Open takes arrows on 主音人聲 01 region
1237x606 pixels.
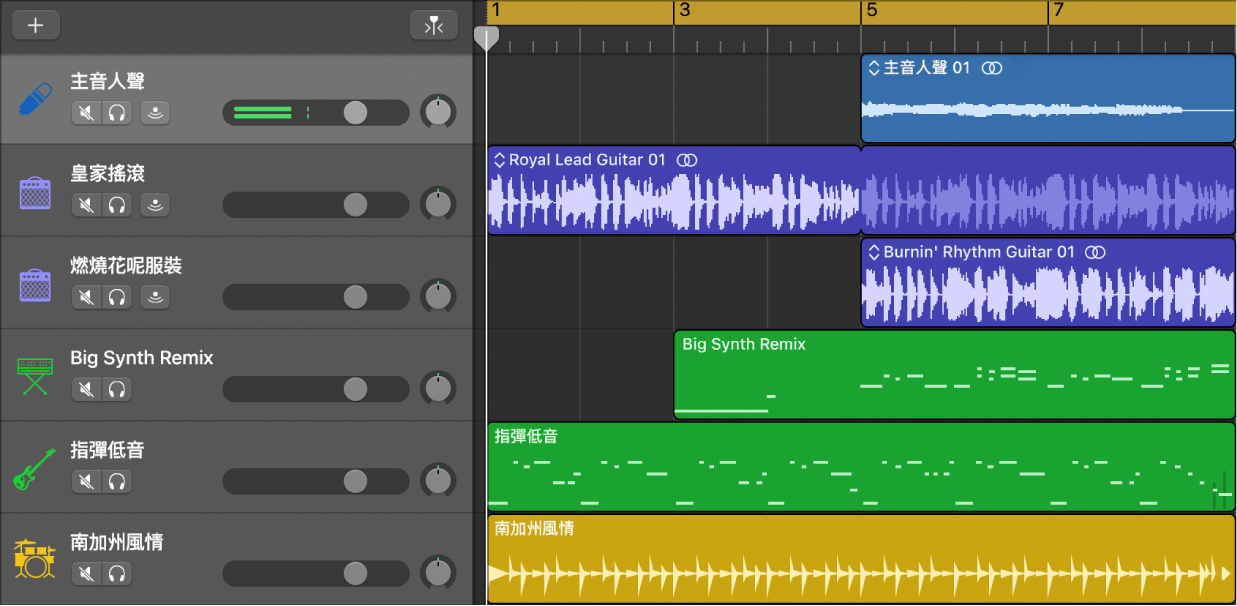point(873,68)
